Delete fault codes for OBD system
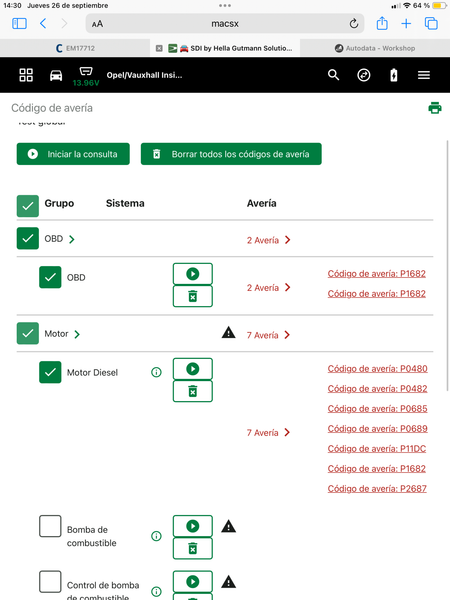The width and height of the screenshot is (450, 600). [192, 296]
